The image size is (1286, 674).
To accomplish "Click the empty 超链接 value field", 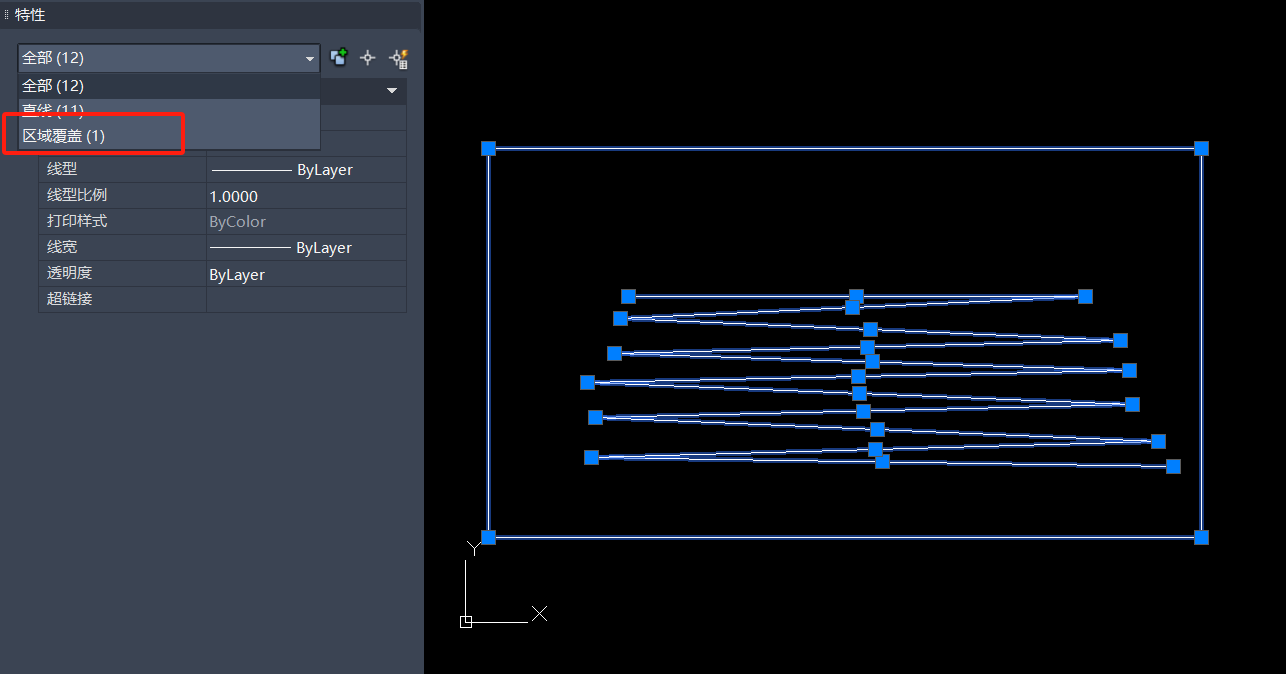I will tap(305, 299).
